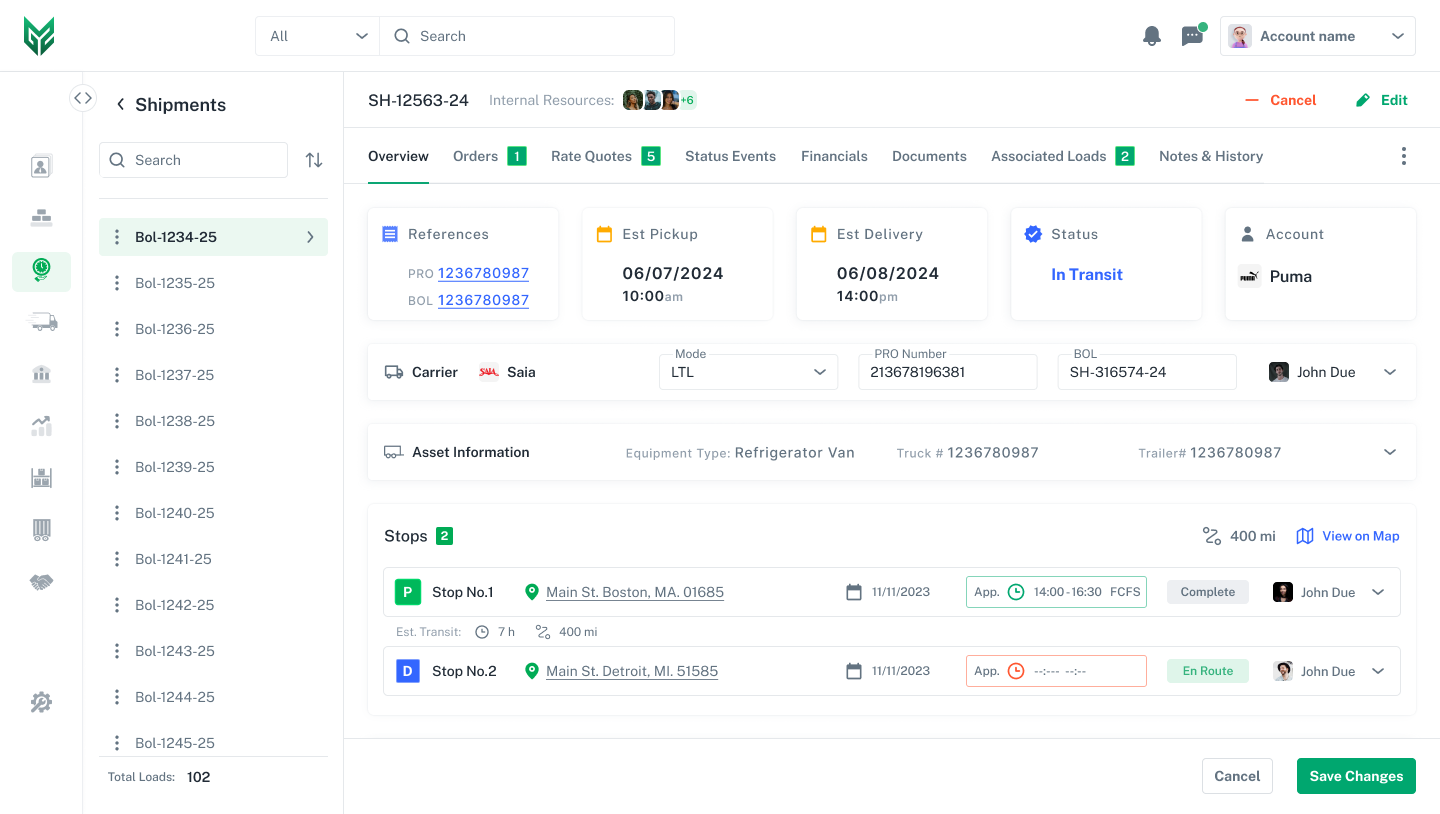Open View on Map link
The image size is (1440, 814).
pyautogui.click(x=1348, y=536)
